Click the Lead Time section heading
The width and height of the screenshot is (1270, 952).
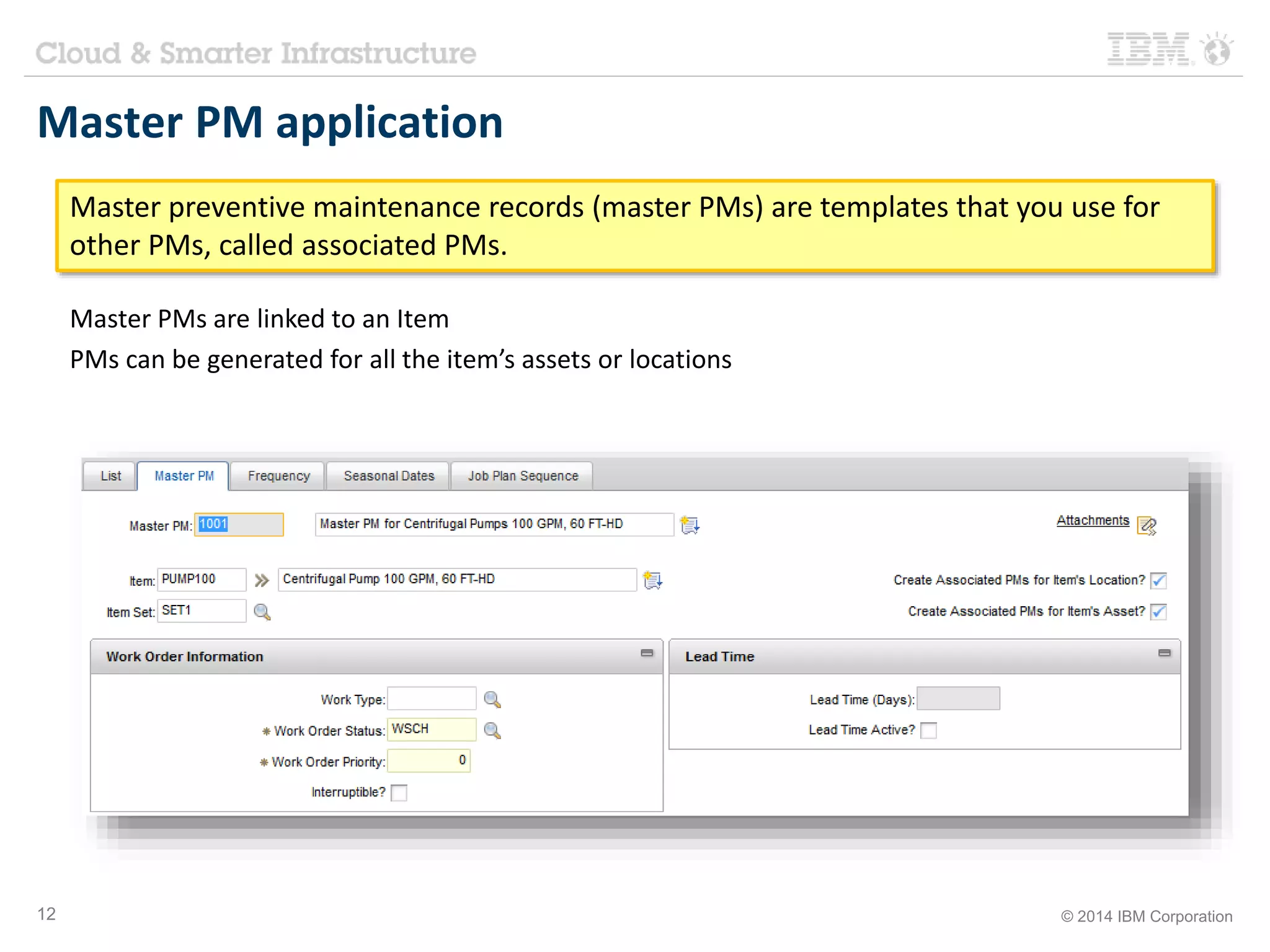click(x=719, y=656)
